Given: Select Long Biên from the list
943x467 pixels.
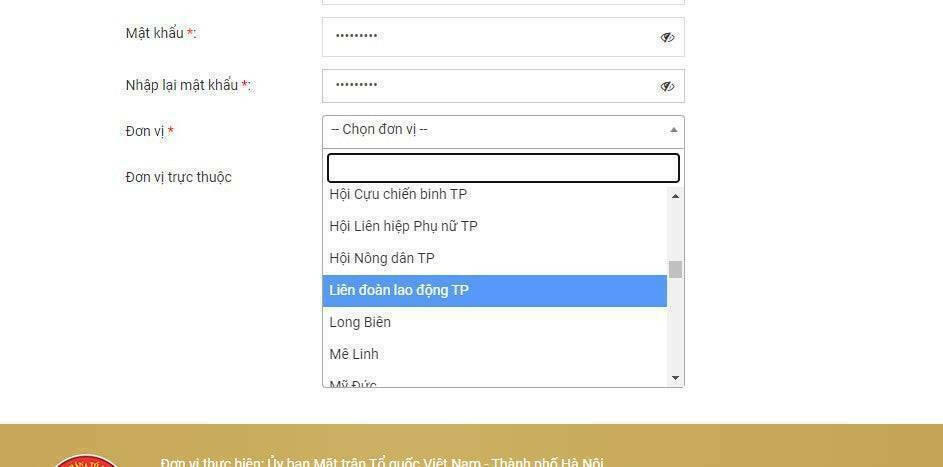Looking at the screenshot, I should 494,322.
